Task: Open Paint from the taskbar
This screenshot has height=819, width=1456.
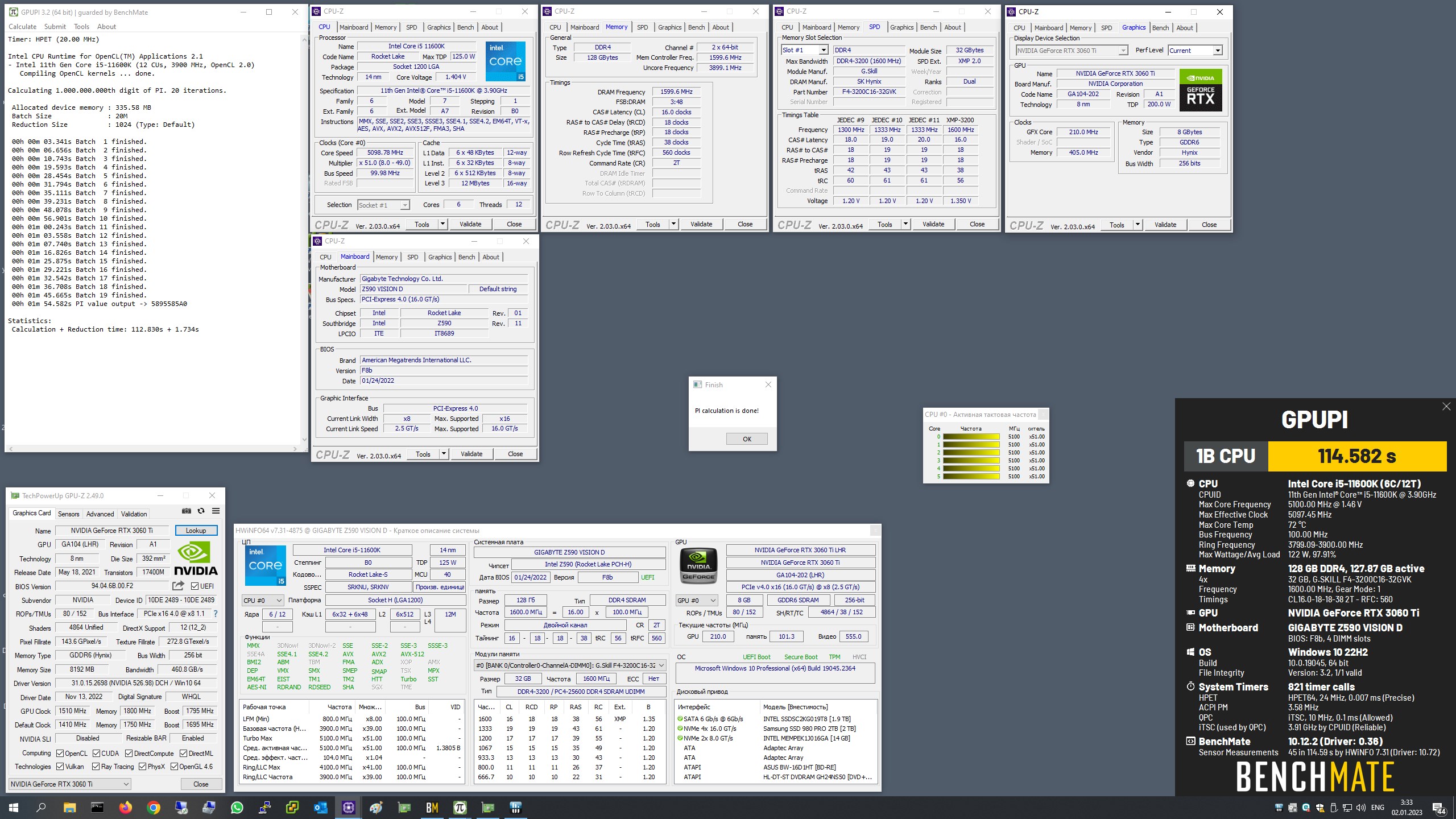Action: pyautogui.click(x=376, y=808)
